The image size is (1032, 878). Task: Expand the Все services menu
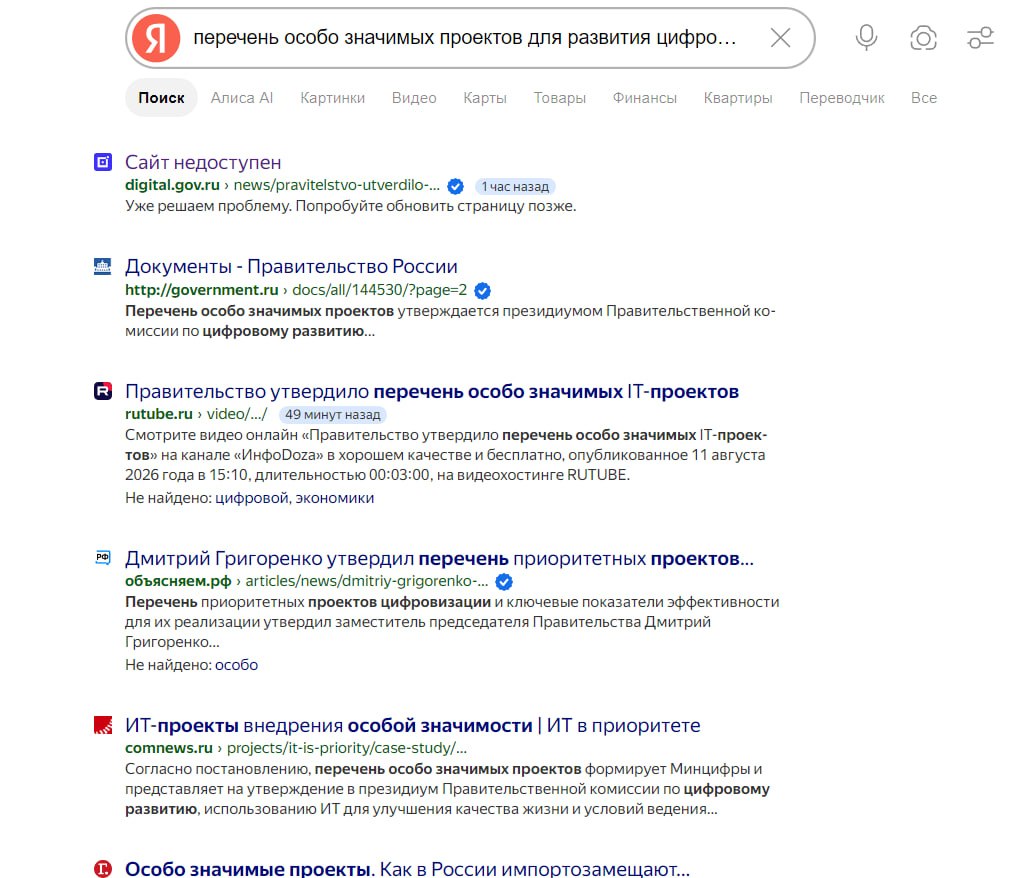coord(924,98)
